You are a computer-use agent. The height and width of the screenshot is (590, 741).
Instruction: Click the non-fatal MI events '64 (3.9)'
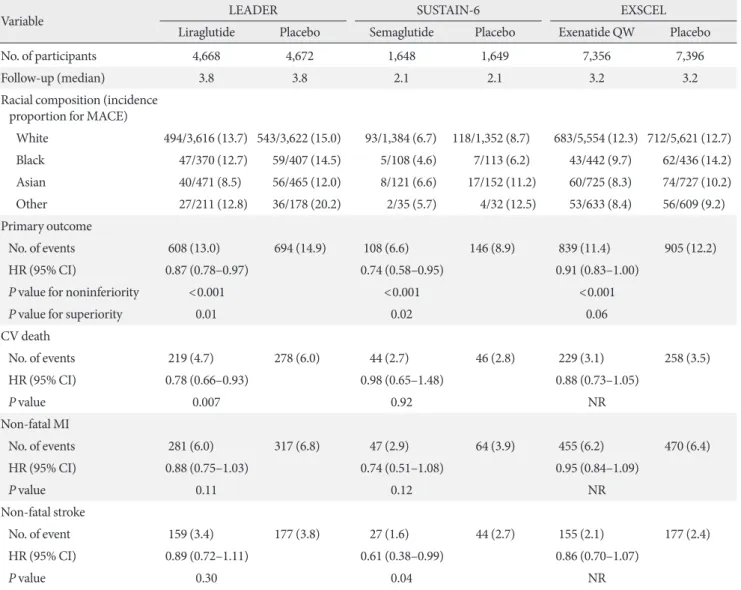click(495, 446)
